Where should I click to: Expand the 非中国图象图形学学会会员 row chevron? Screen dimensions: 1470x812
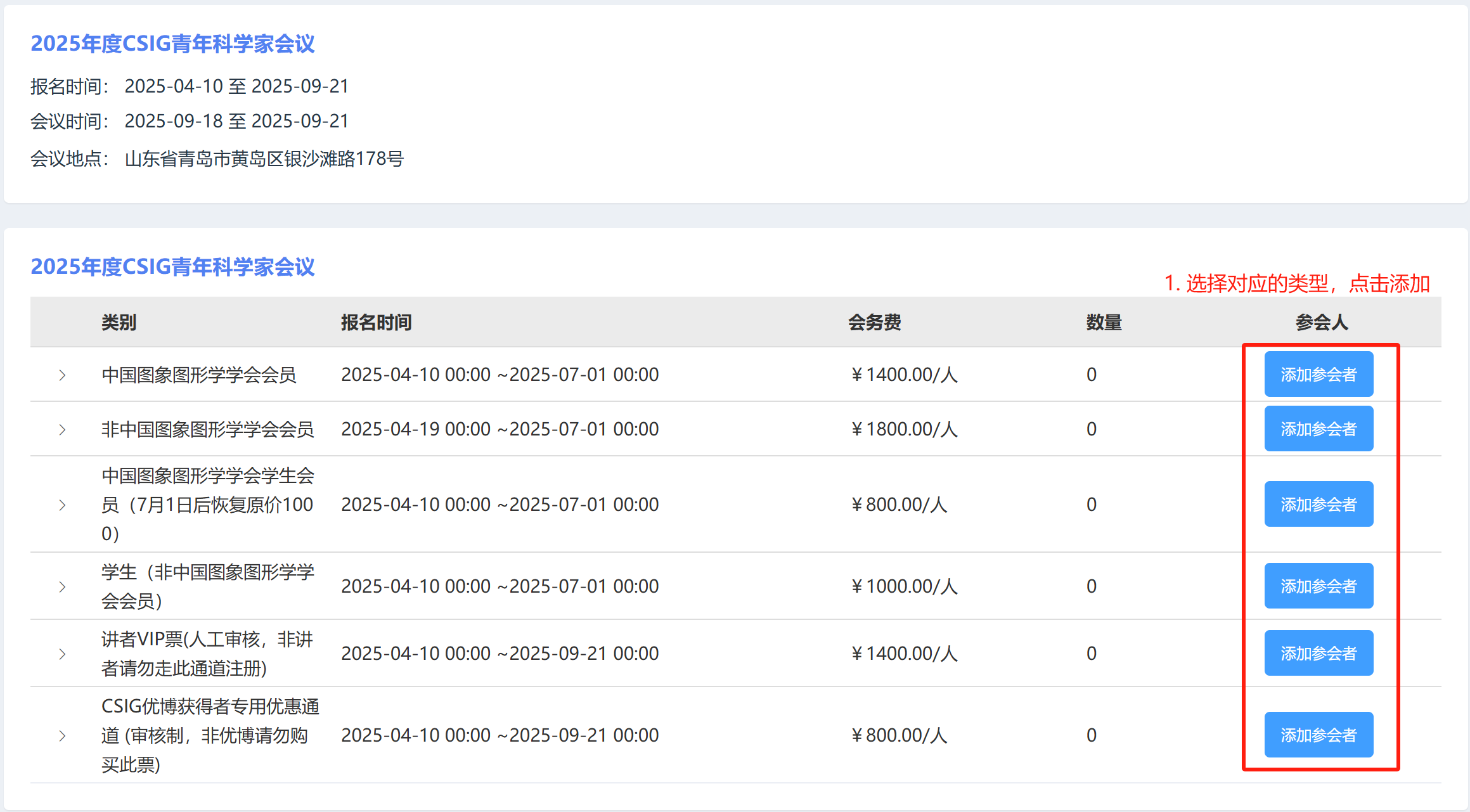pyautogui.click(x=62, y=430)
